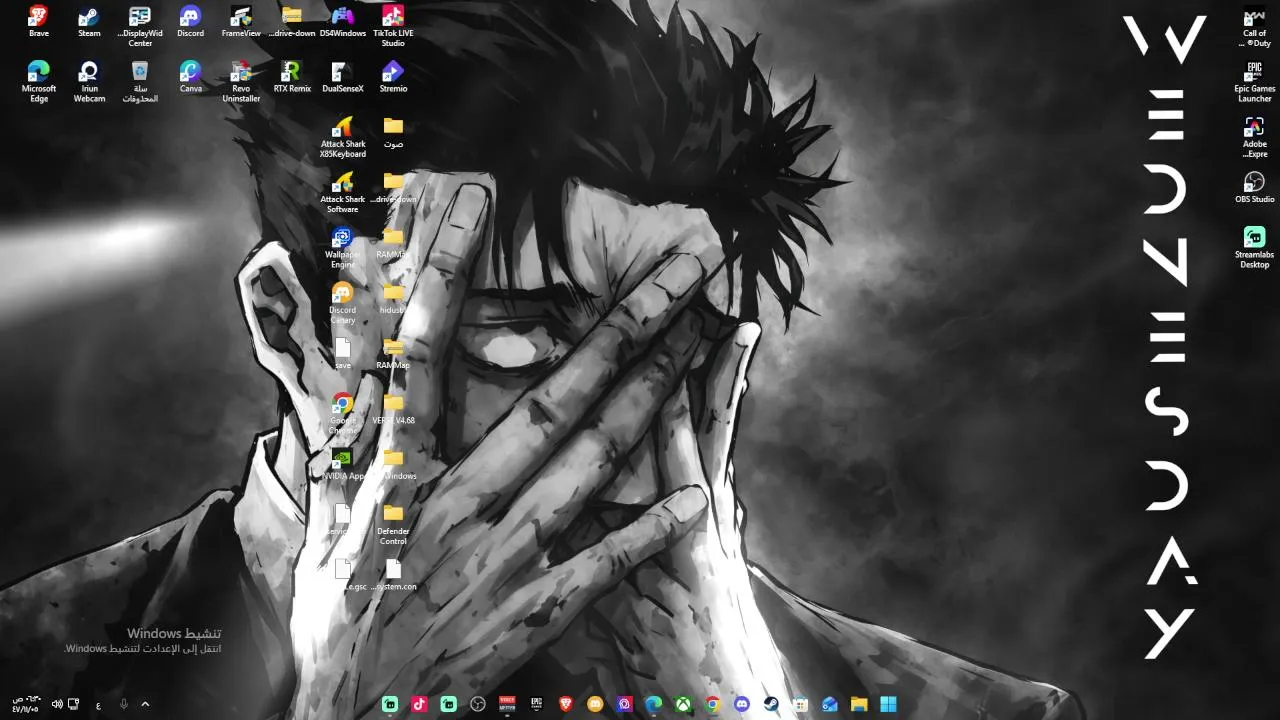Show hidden system tray icons chevron
This screenshot has width=1280, height=720.
point(145,704)
